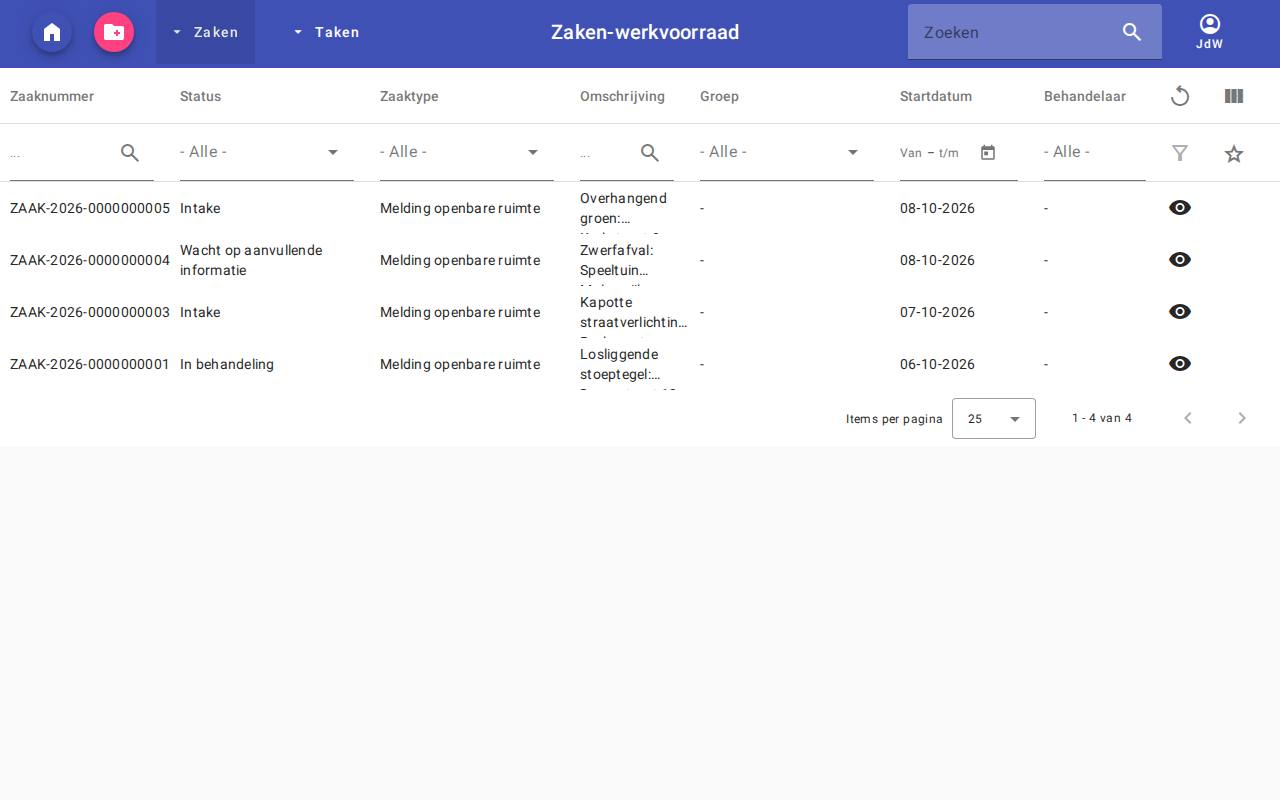1280x800 pixels.
Task: View case ZAAK-2026-0000000004 via the eye icon
Action: (1180, 260)
